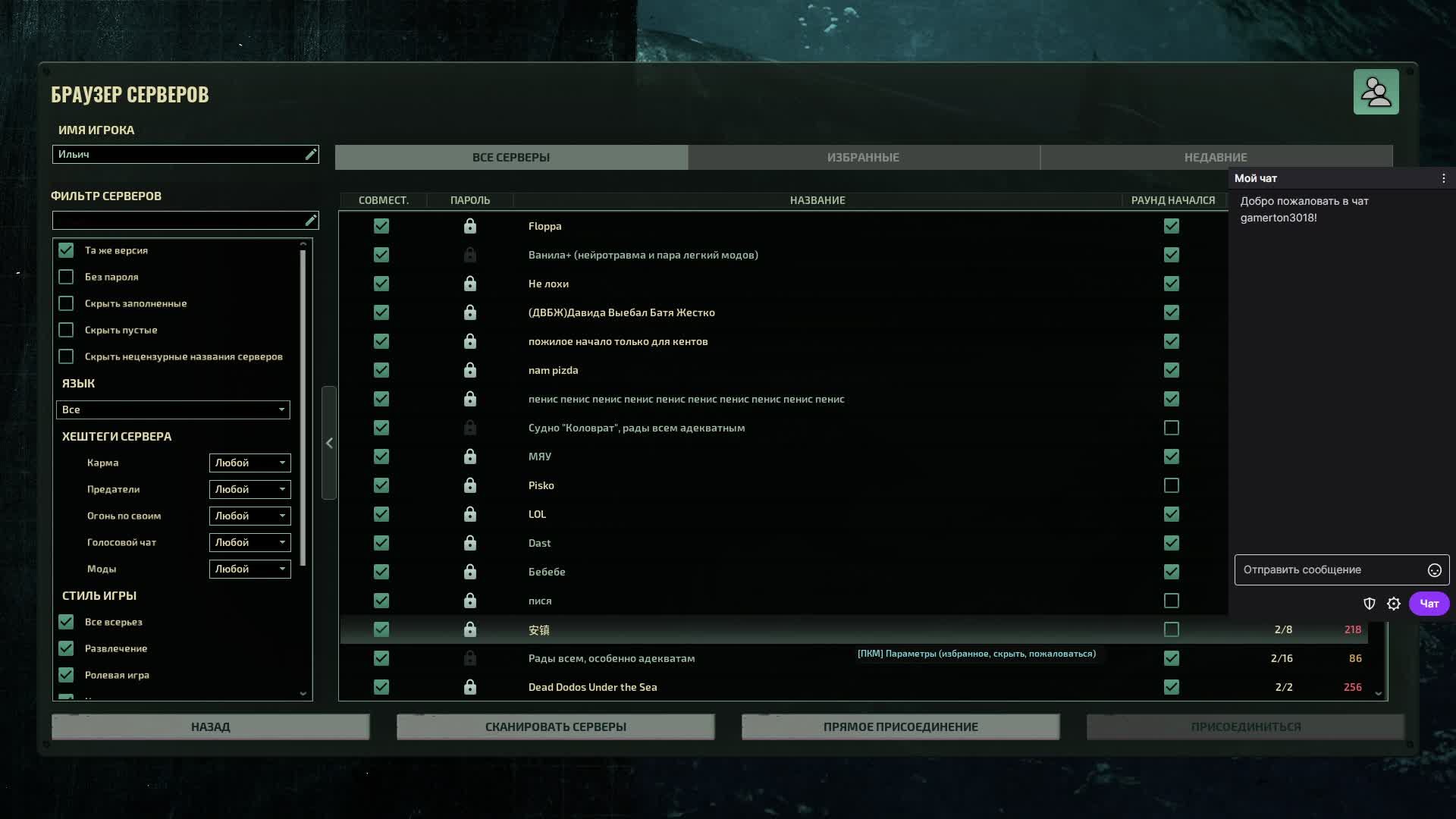
Task: Open the chat three-dot options menu
Action: tap(1443, 178)
